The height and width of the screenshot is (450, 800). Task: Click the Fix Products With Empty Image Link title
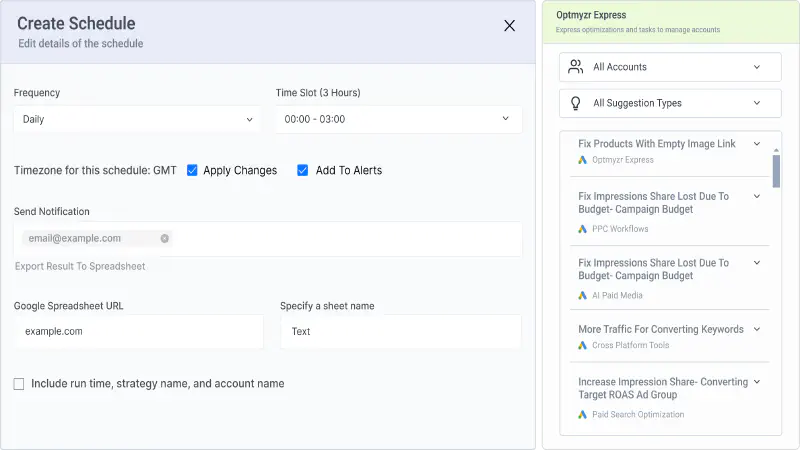pyautogui.click(x=657, y=144)
